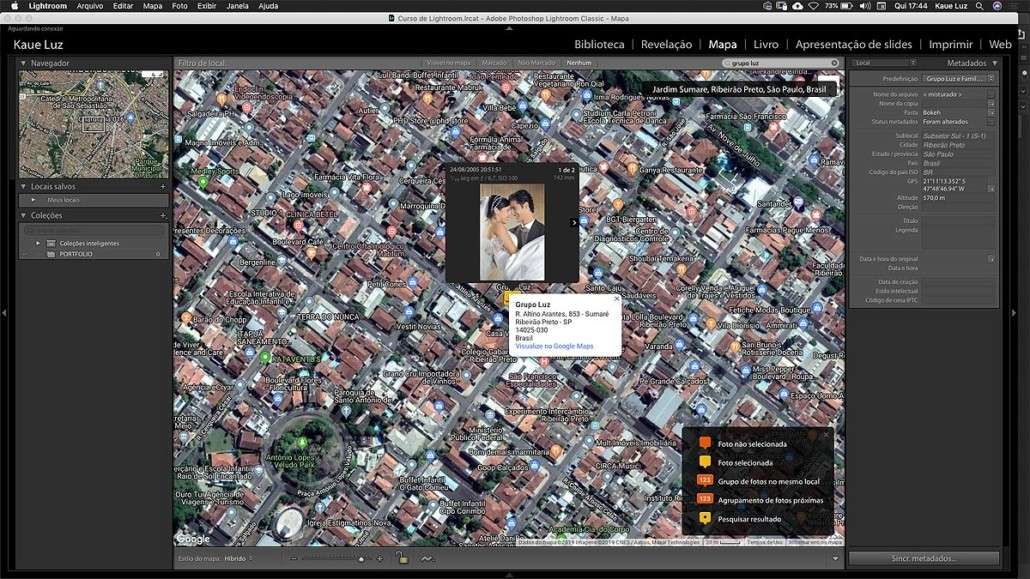The image size is (1030, 579).
Task: Hide the top module panel
Action: [x=509, y=28]
